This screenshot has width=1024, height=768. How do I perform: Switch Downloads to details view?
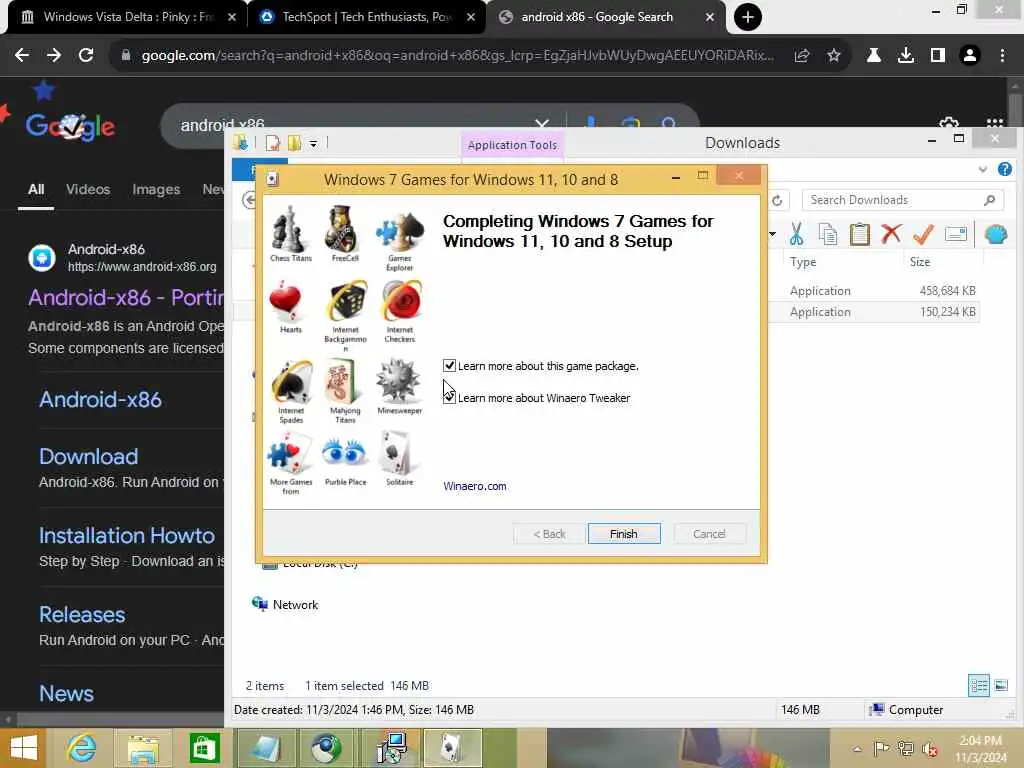[x=978, y=685]
